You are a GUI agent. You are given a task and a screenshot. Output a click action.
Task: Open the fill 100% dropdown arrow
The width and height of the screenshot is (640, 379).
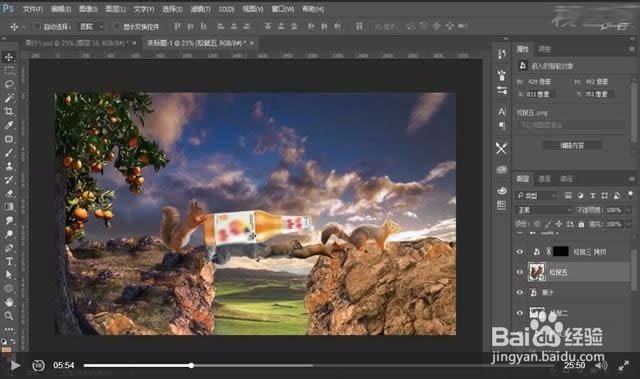(628, 224)
